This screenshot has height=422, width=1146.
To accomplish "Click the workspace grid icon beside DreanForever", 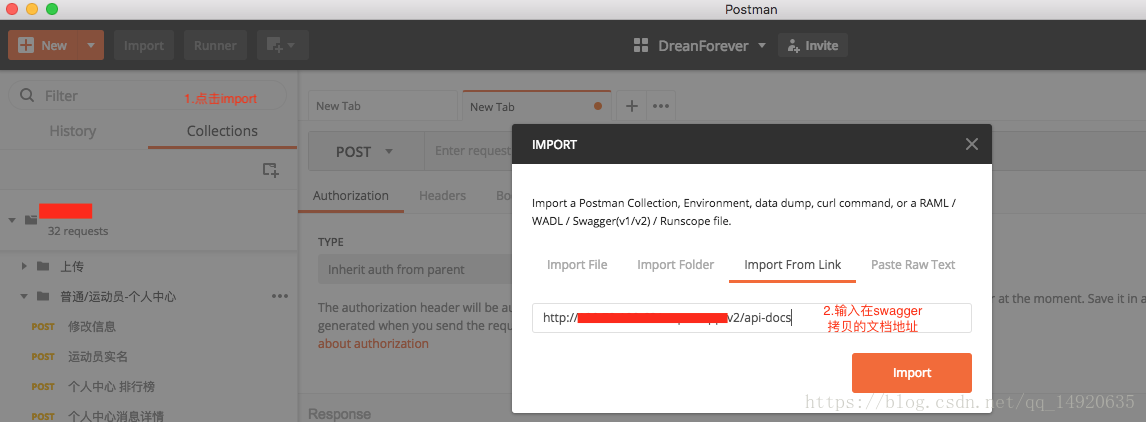I will [641, 45].
